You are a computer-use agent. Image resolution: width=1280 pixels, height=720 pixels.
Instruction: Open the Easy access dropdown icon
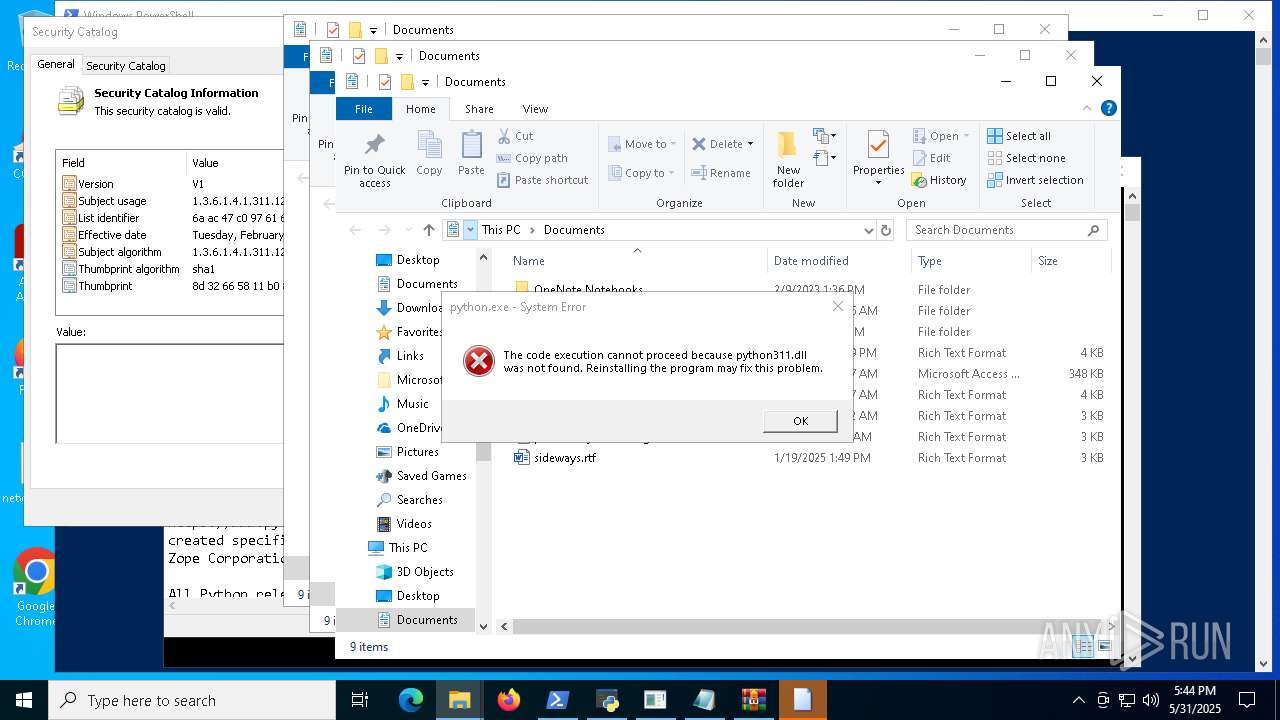pyautogui.click(x=824, y=158)
